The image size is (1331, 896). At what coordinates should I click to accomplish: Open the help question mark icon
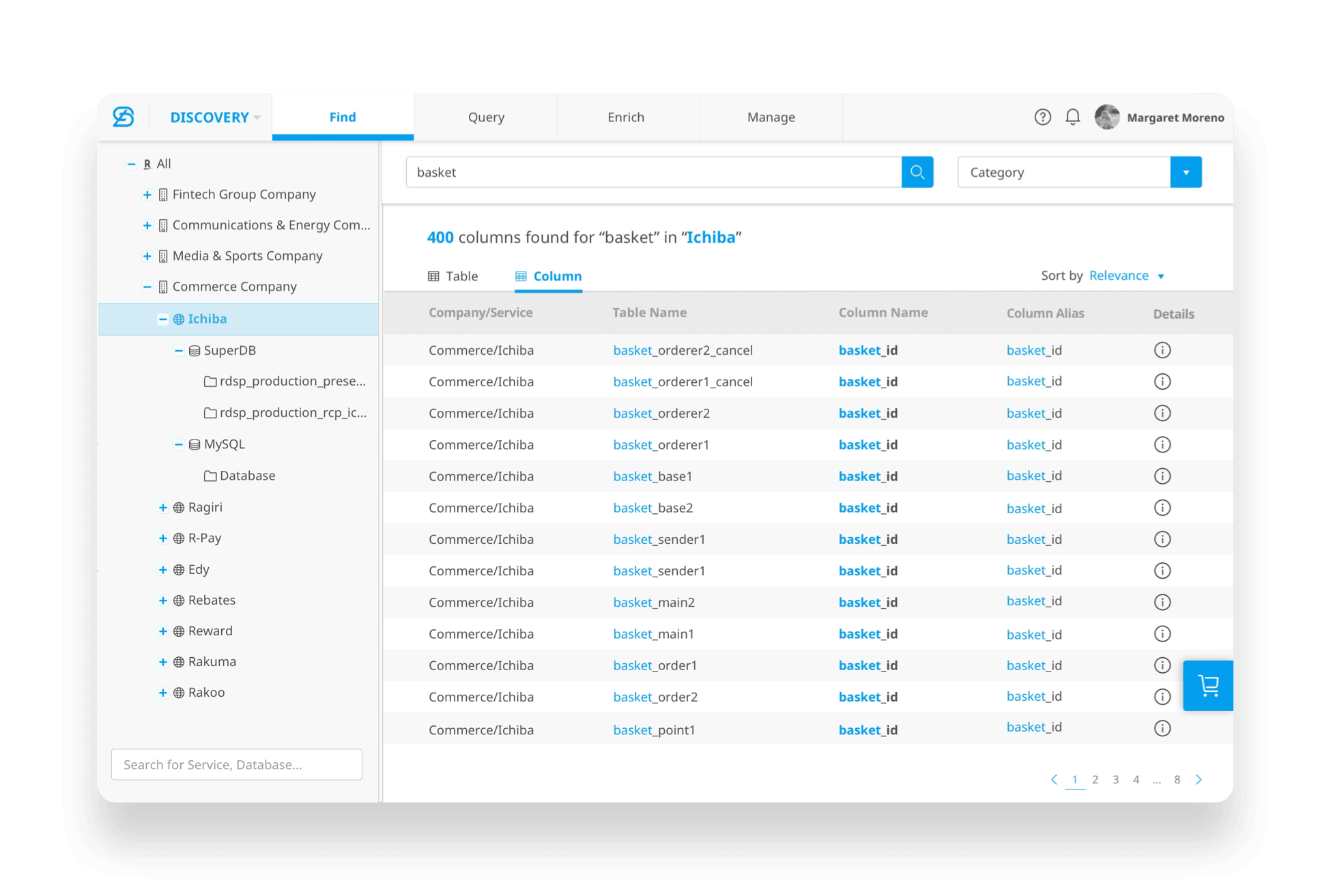pos(1042,117)
